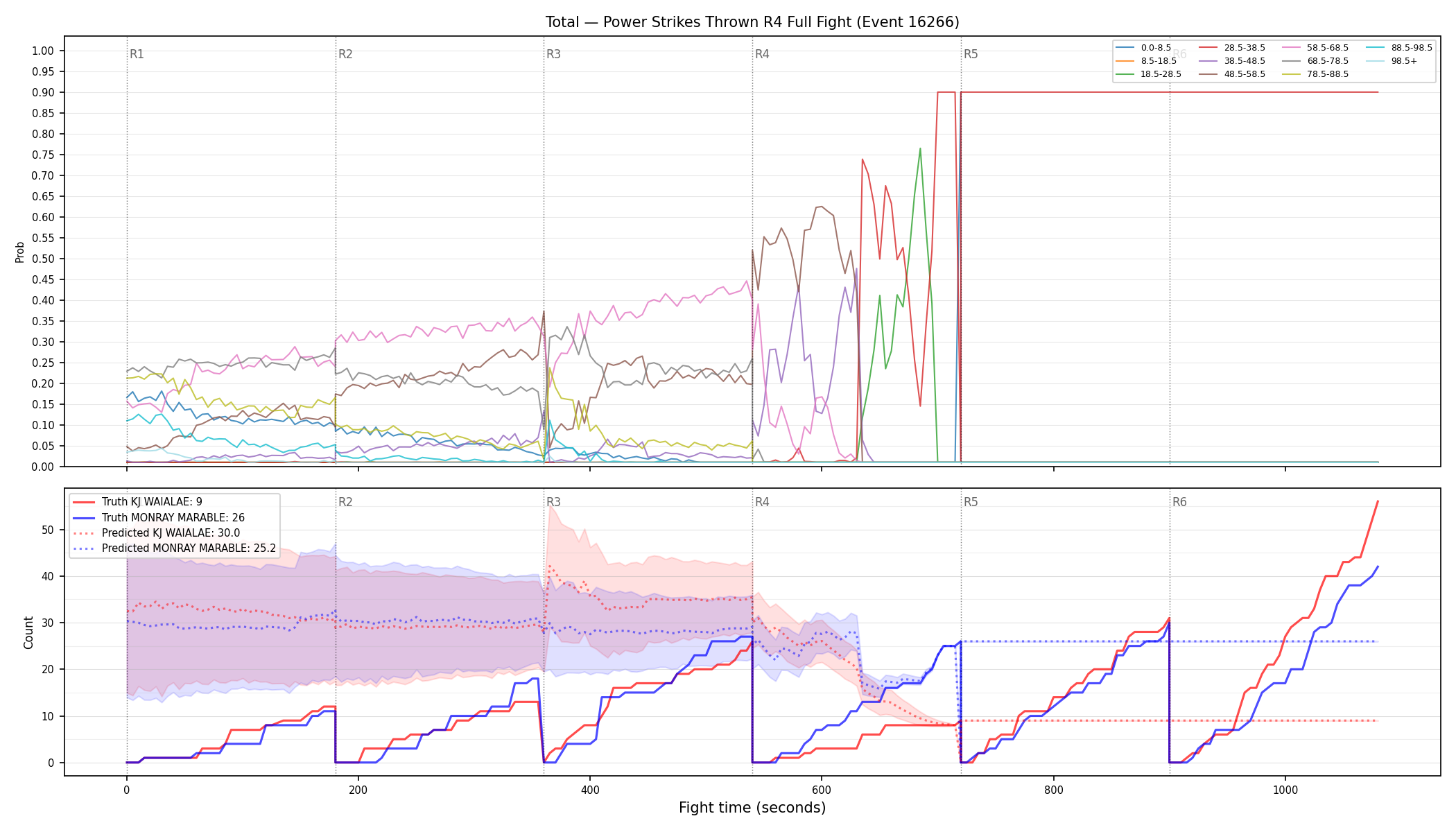This screenshot has width=1456, height=832.
Task: Click the 200 tick on the fight time axis
Action: [x=358, y=790]
